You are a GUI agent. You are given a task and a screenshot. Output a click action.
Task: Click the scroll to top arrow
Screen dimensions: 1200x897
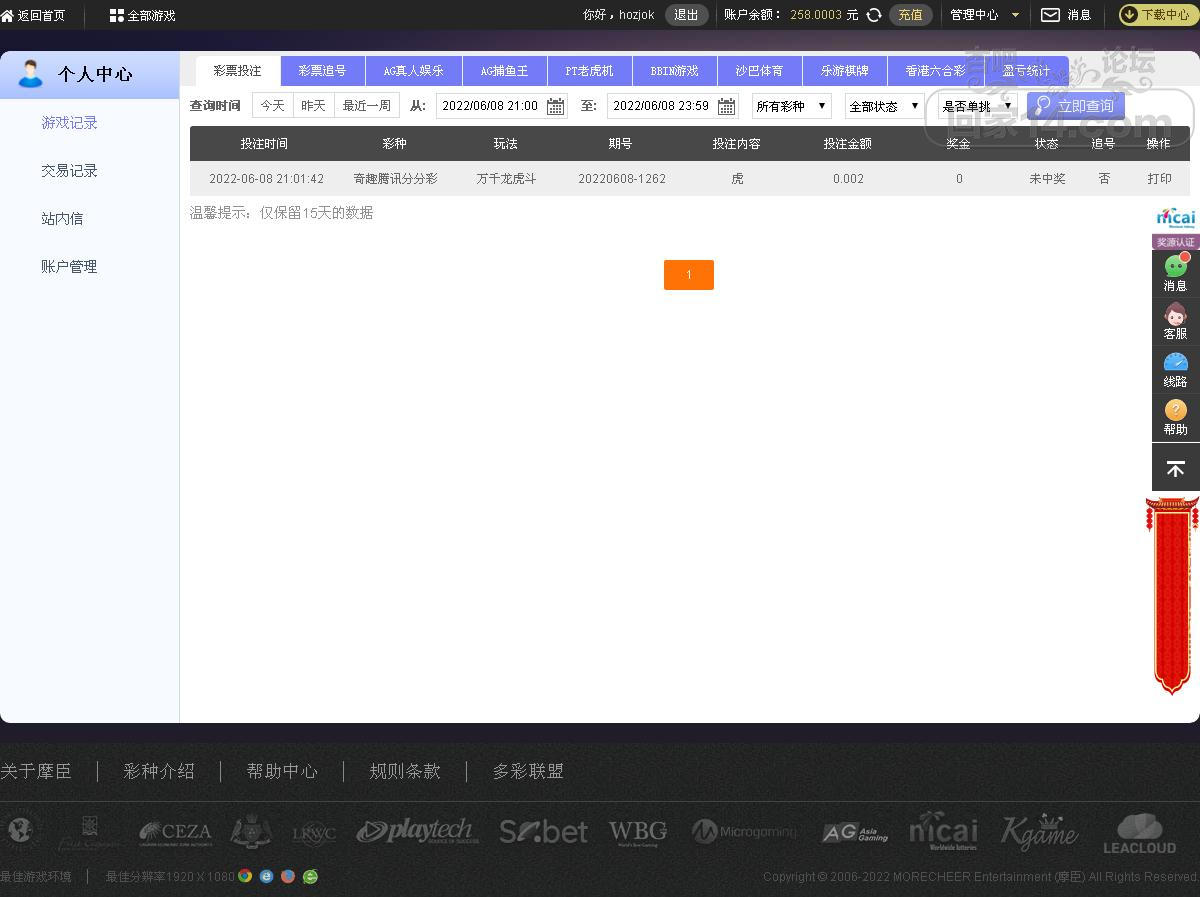[x=1175, y=468]
